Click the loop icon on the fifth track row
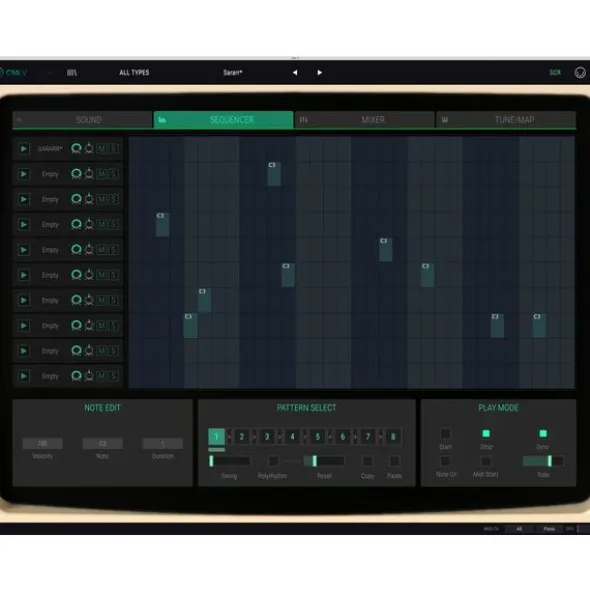The image size is (590, 591). [76, 250]
